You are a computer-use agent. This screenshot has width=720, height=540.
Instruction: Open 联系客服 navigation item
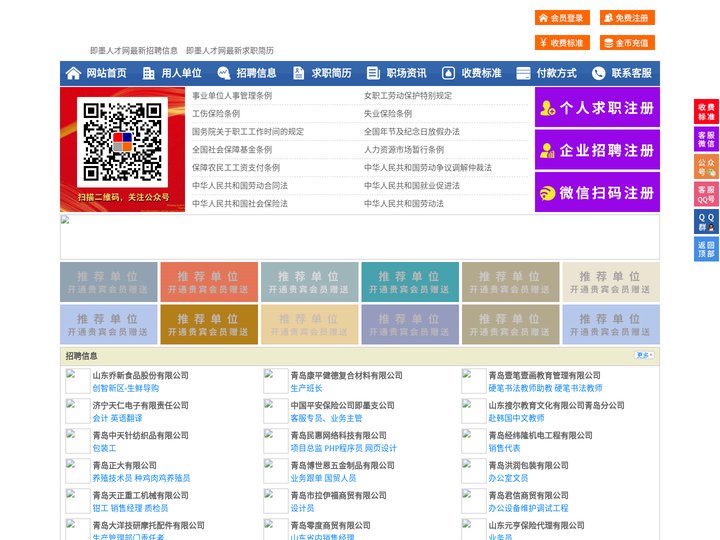(631, 73)
